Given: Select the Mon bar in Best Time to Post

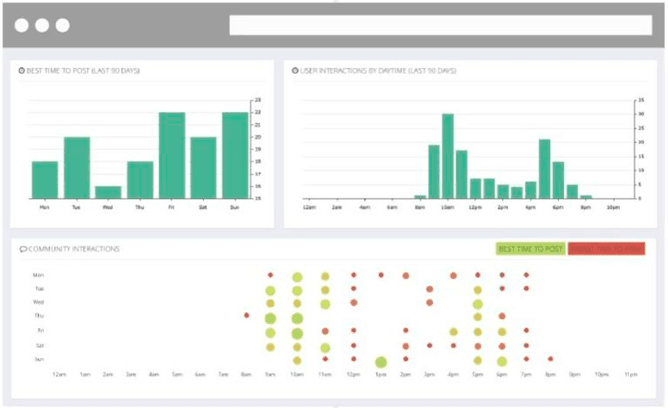Looking at the screenshot, I should pyautogui.click(x=45, y=180).
